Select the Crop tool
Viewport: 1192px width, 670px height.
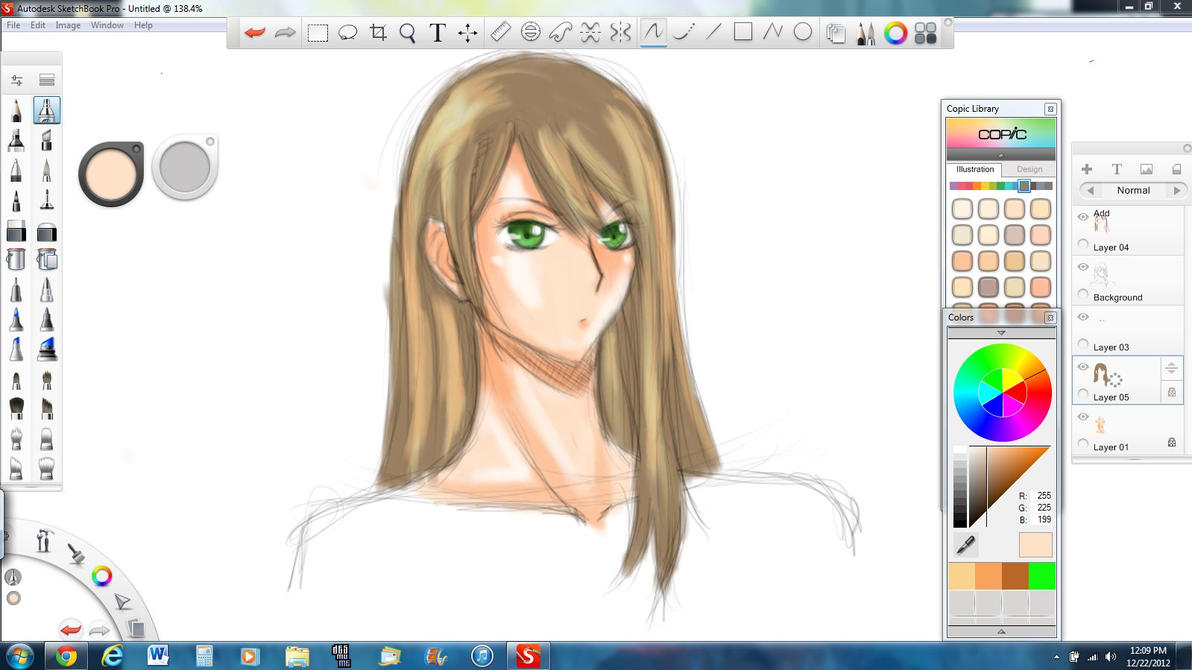378,33
